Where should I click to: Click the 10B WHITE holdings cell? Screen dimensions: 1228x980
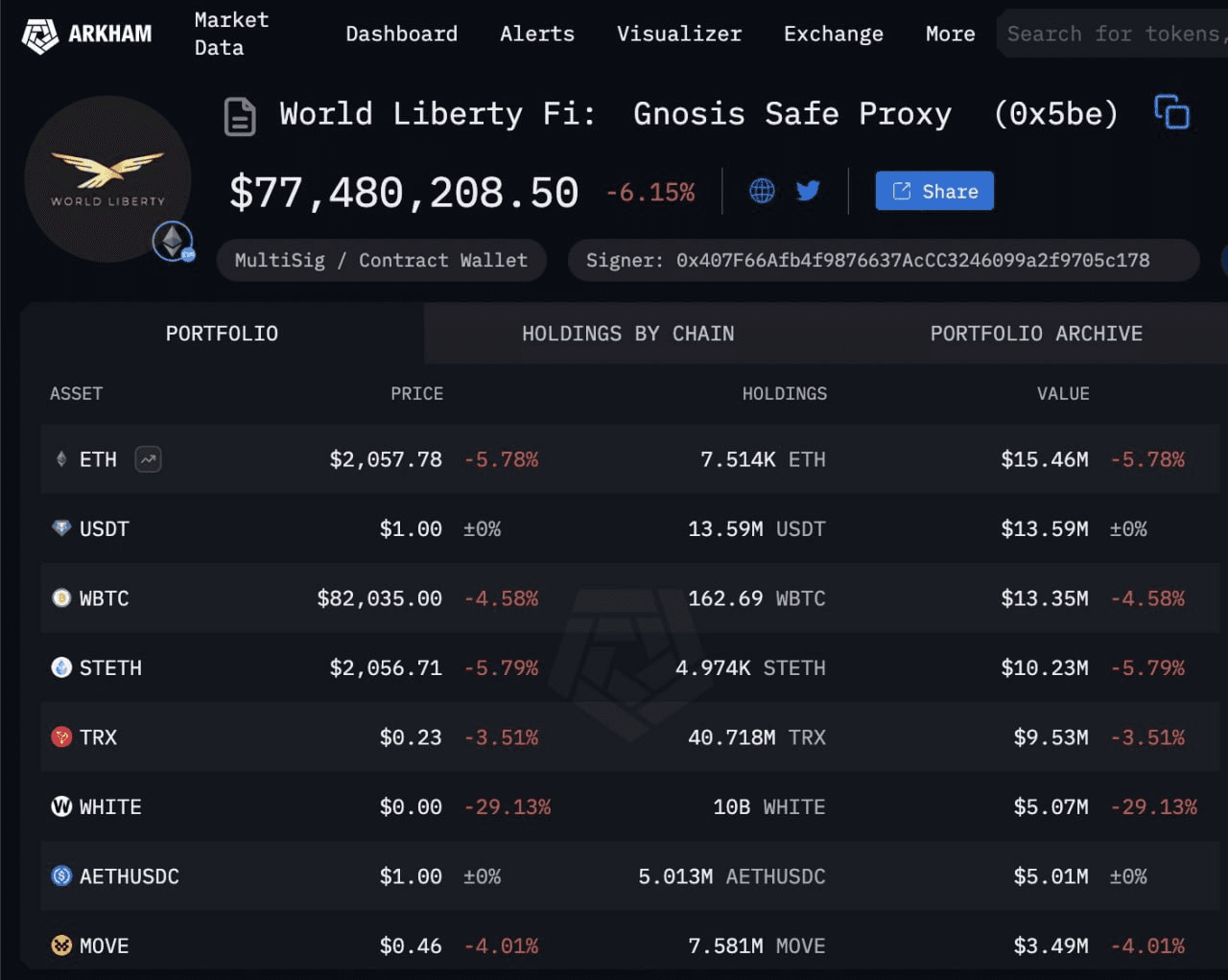(769, 806)
